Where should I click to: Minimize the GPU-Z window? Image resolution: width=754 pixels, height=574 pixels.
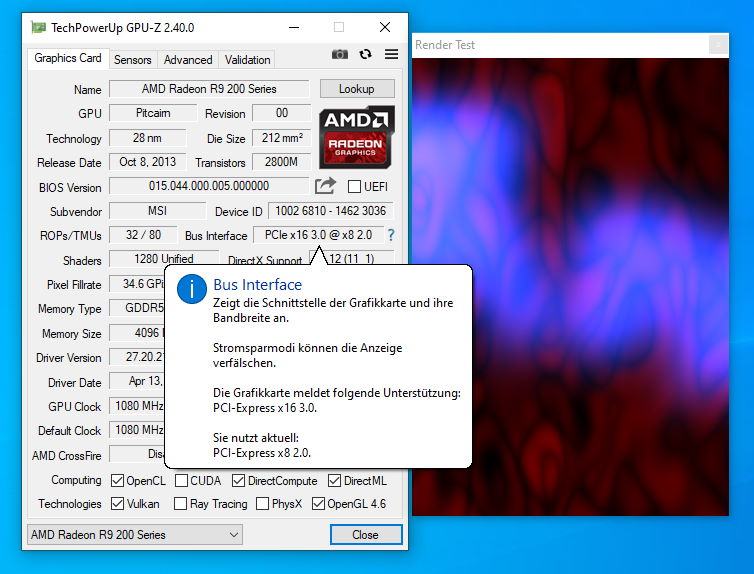tap(294, 27)
